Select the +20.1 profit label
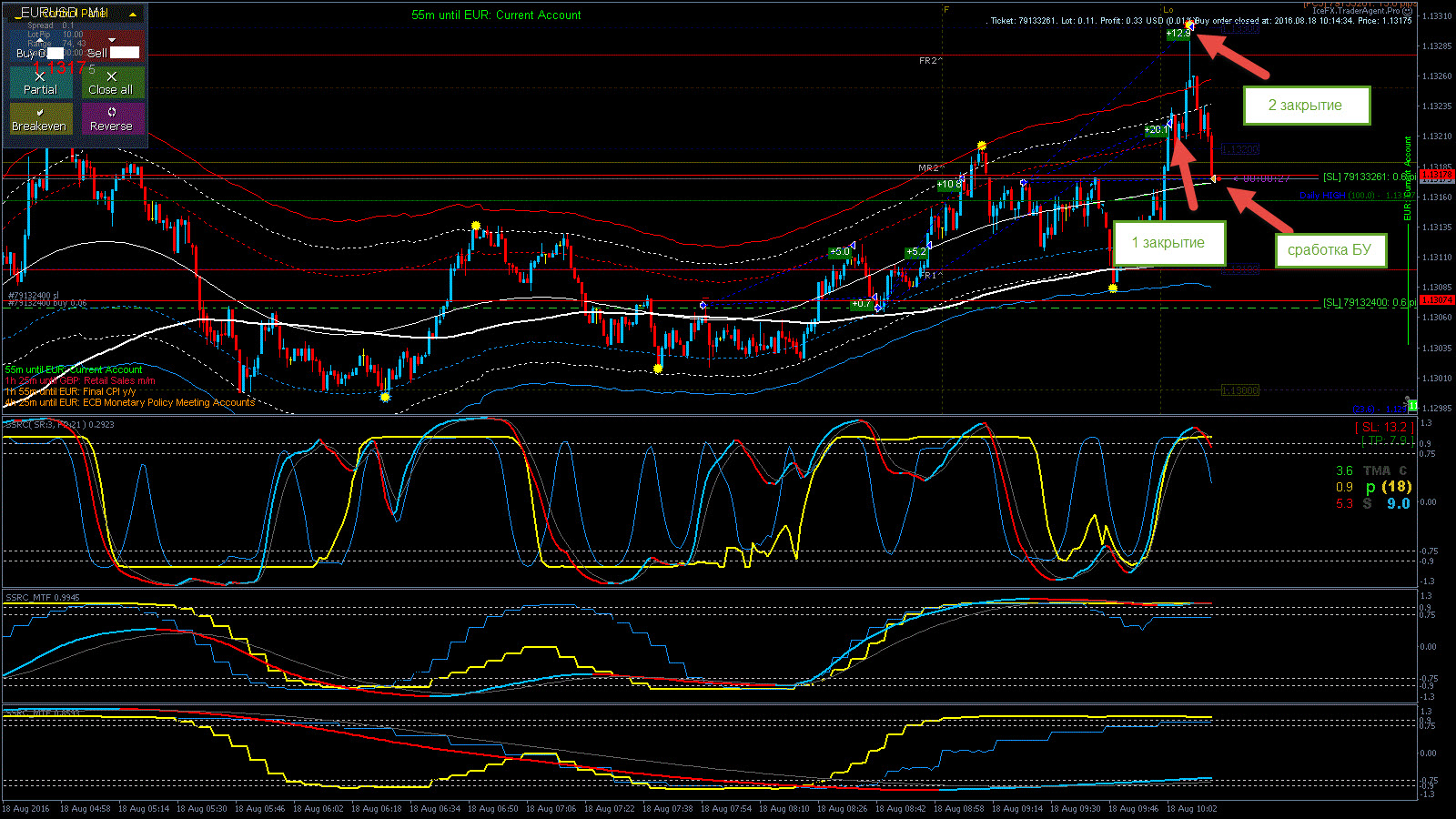This screenshot has width=1456, height=819. tap(1157, 130)
